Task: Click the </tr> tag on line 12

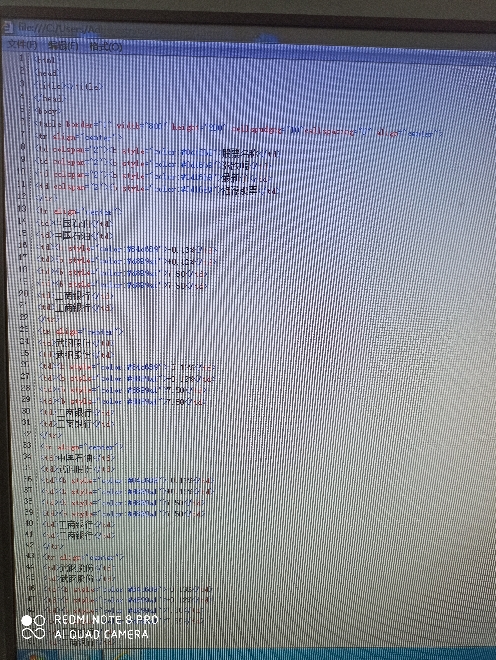Action: pos(46,197)
